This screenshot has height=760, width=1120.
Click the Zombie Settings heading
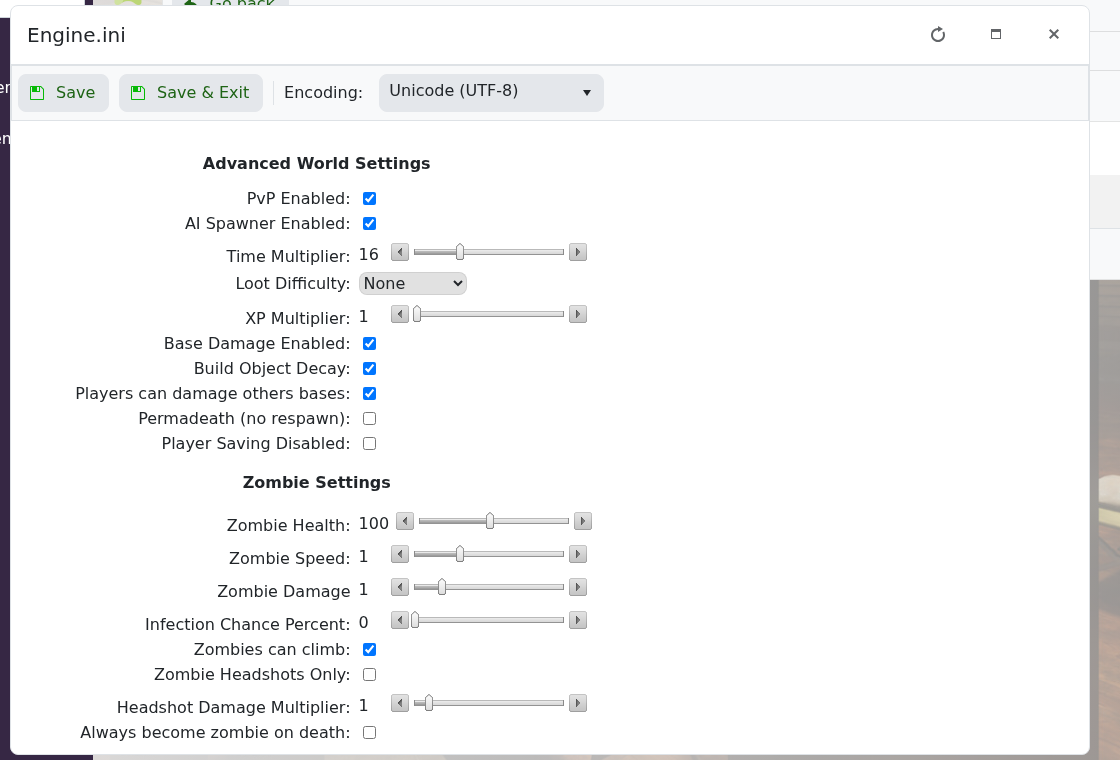(316, 483)
